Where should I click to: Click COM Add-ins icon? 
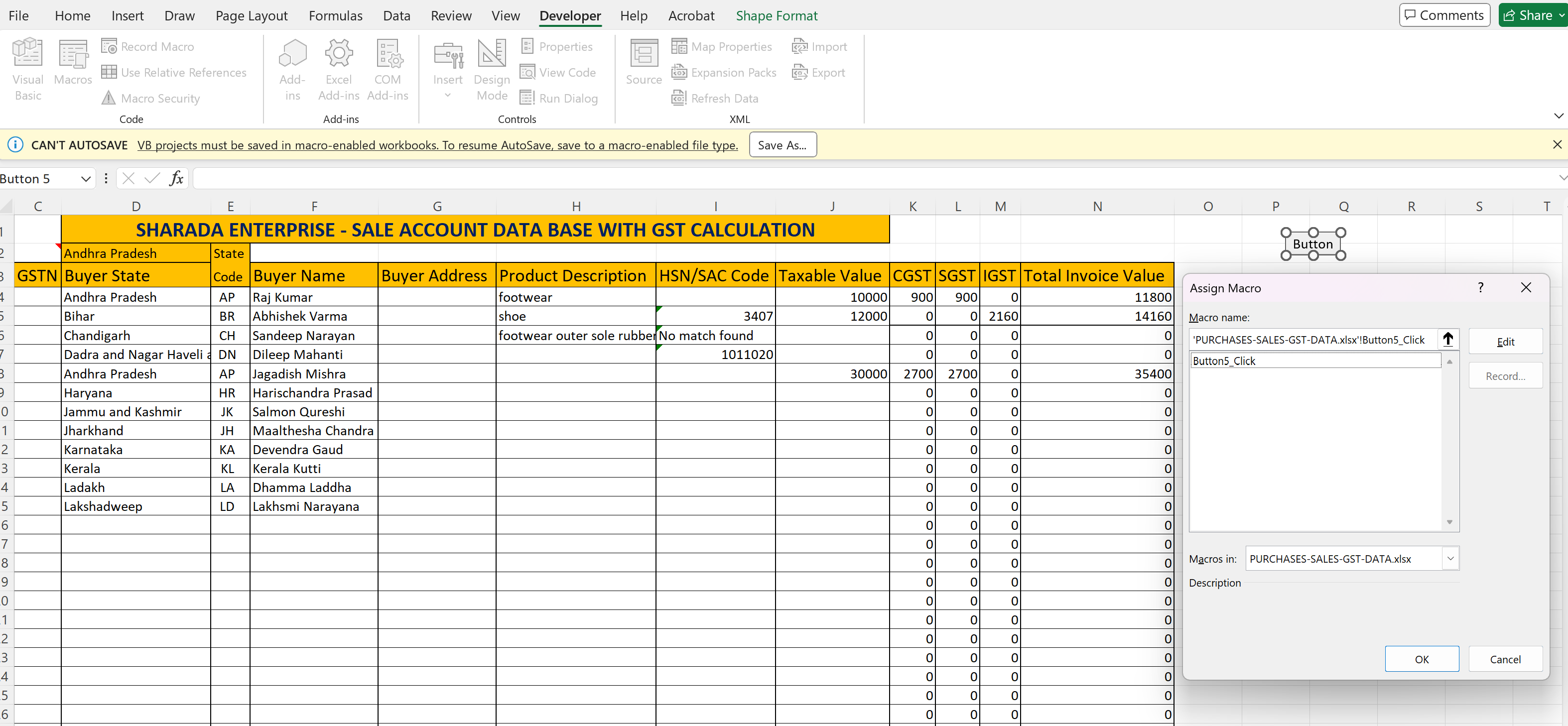[x=388, y=54]
